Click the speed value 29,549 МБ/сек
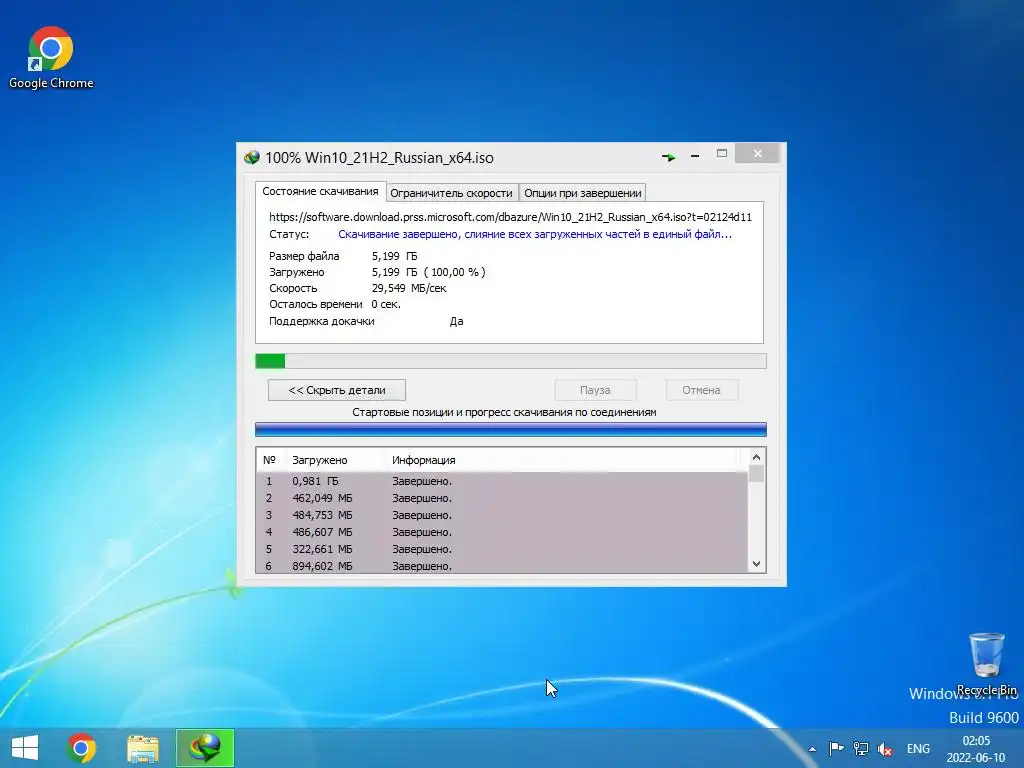 click(x=409, y=288)
